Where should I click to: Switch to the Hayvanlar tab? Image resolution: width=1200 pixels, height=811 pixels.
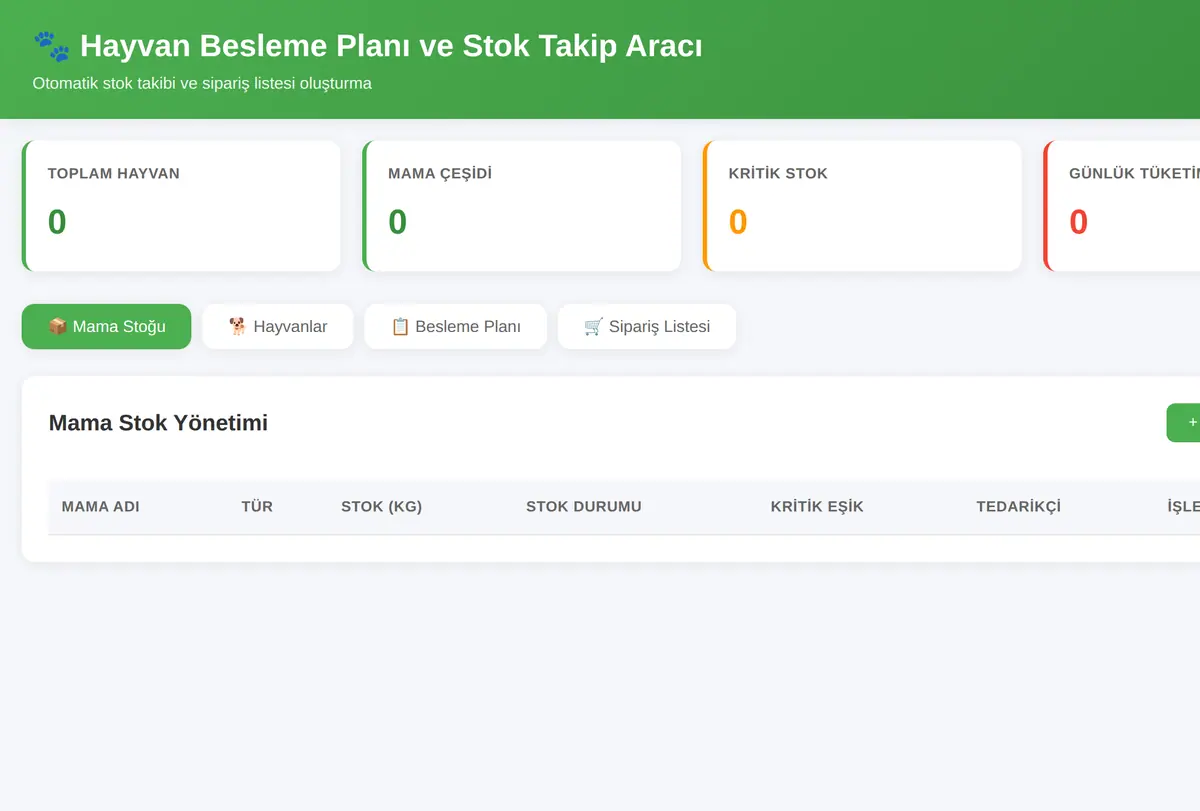pyautogui.click(x=278, y=326)
